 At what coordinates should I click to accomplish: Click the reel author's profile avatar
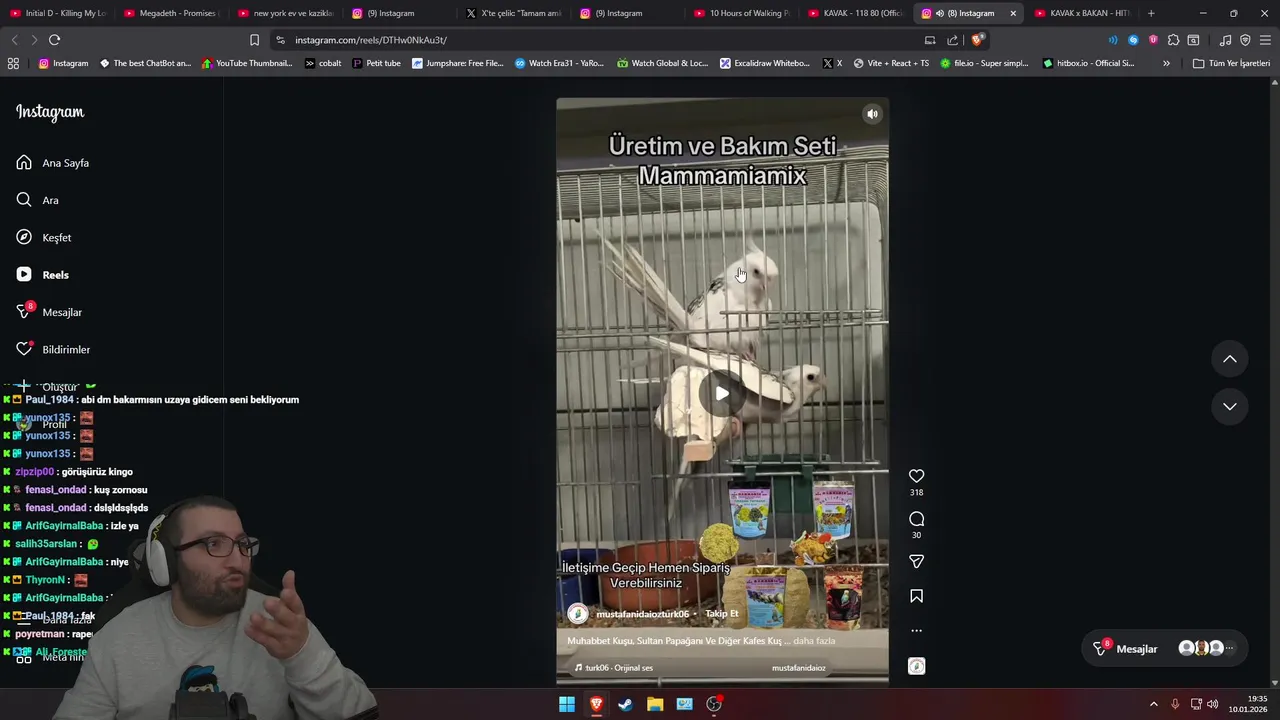(x=577, y=614)
